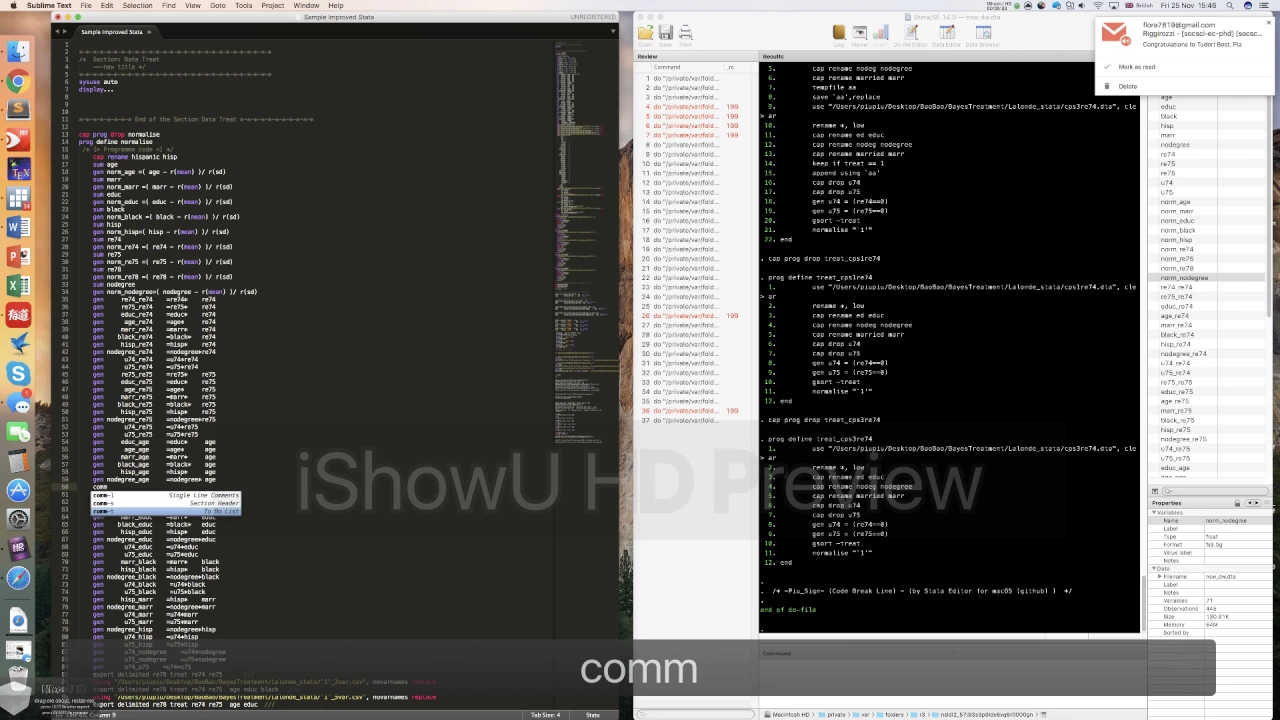Select variable 'norm_age' in Variables list
1280x720 pixels.
coord(1175,202)
